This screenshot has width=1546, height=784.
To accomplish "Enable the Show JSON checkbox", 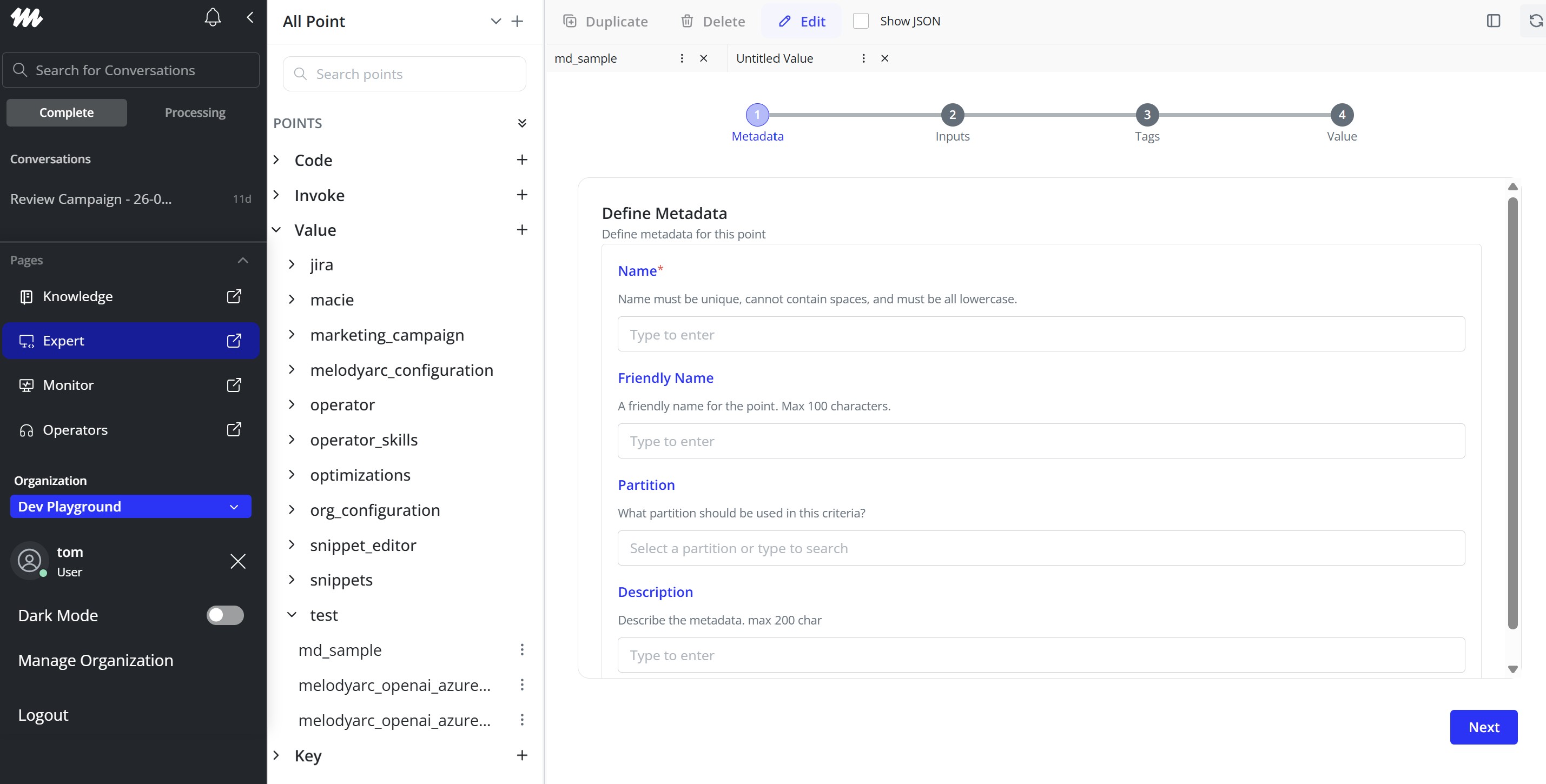I will pyautogui.click(x=861, y=21).
